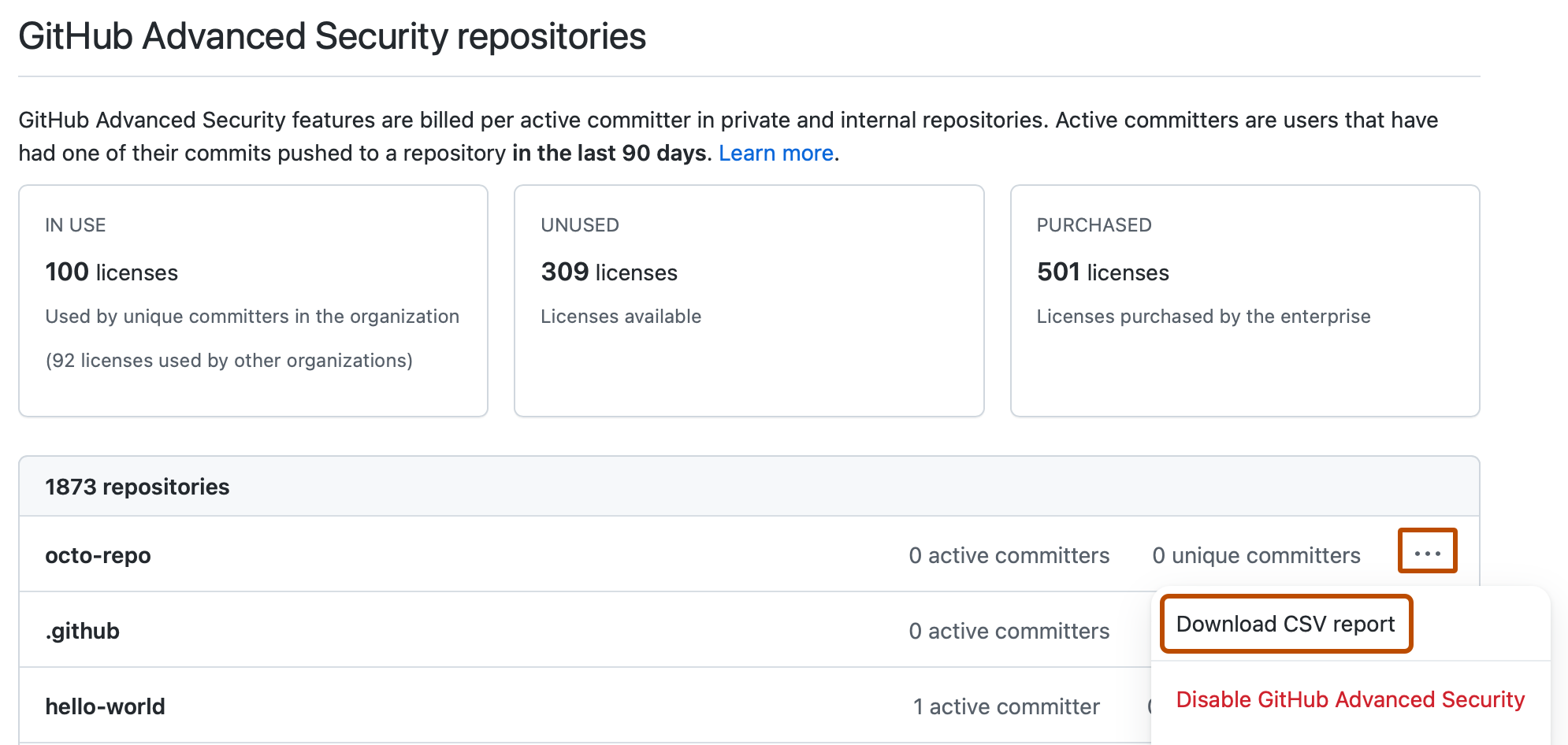Image resolution: width=1568 pixels, height=745 pixels.
Task: Open the hello-world repository row name
Action: click(x=105, y=706)
